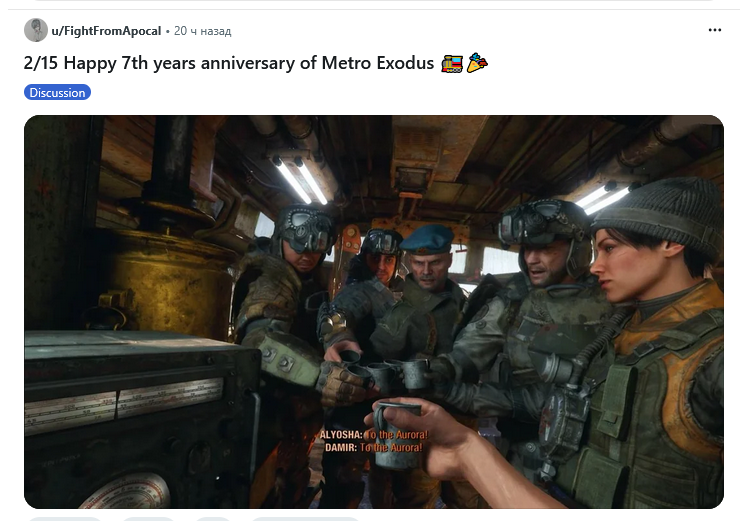
Task: Click the train emoji in the title
Action: pos(451,63)
